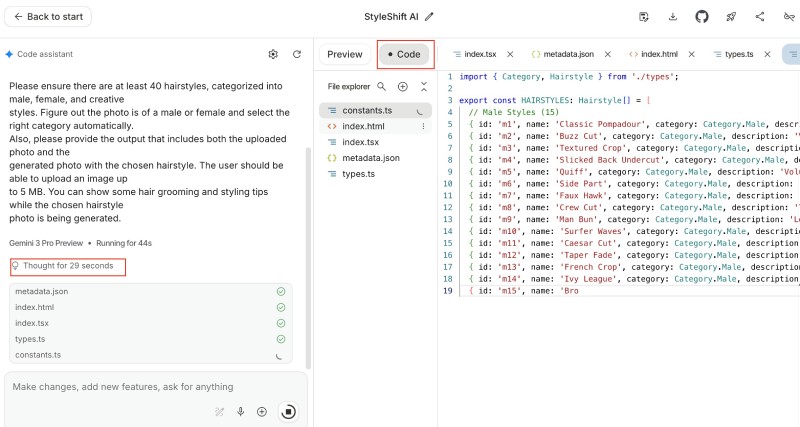Click the deploy rocket icon
Viewport: 800px width, 427px height.
tap(731, 16)
